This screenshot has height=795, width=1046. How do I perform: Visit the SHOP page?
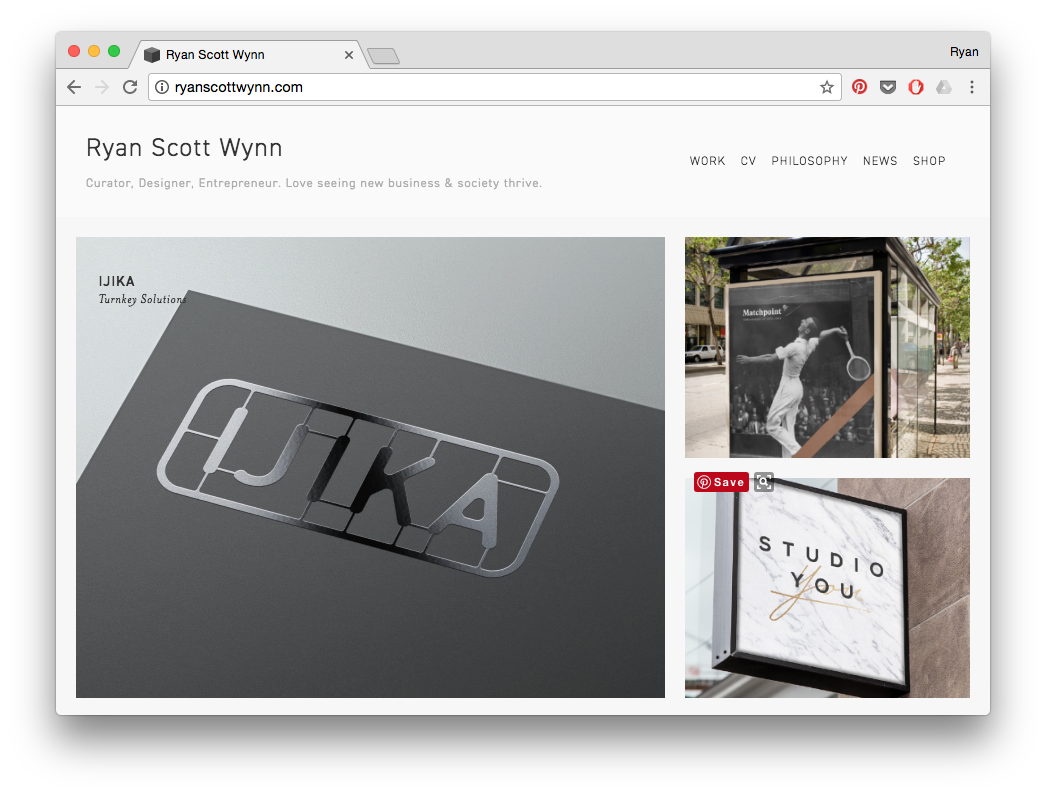click(x=929, y=161)
